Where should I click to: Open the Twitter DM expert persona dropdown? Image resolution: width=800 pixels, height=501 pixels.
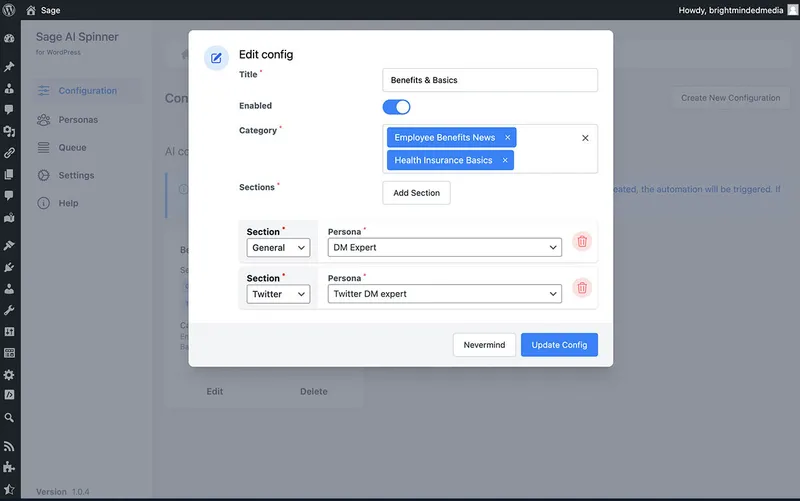(444, 294)
